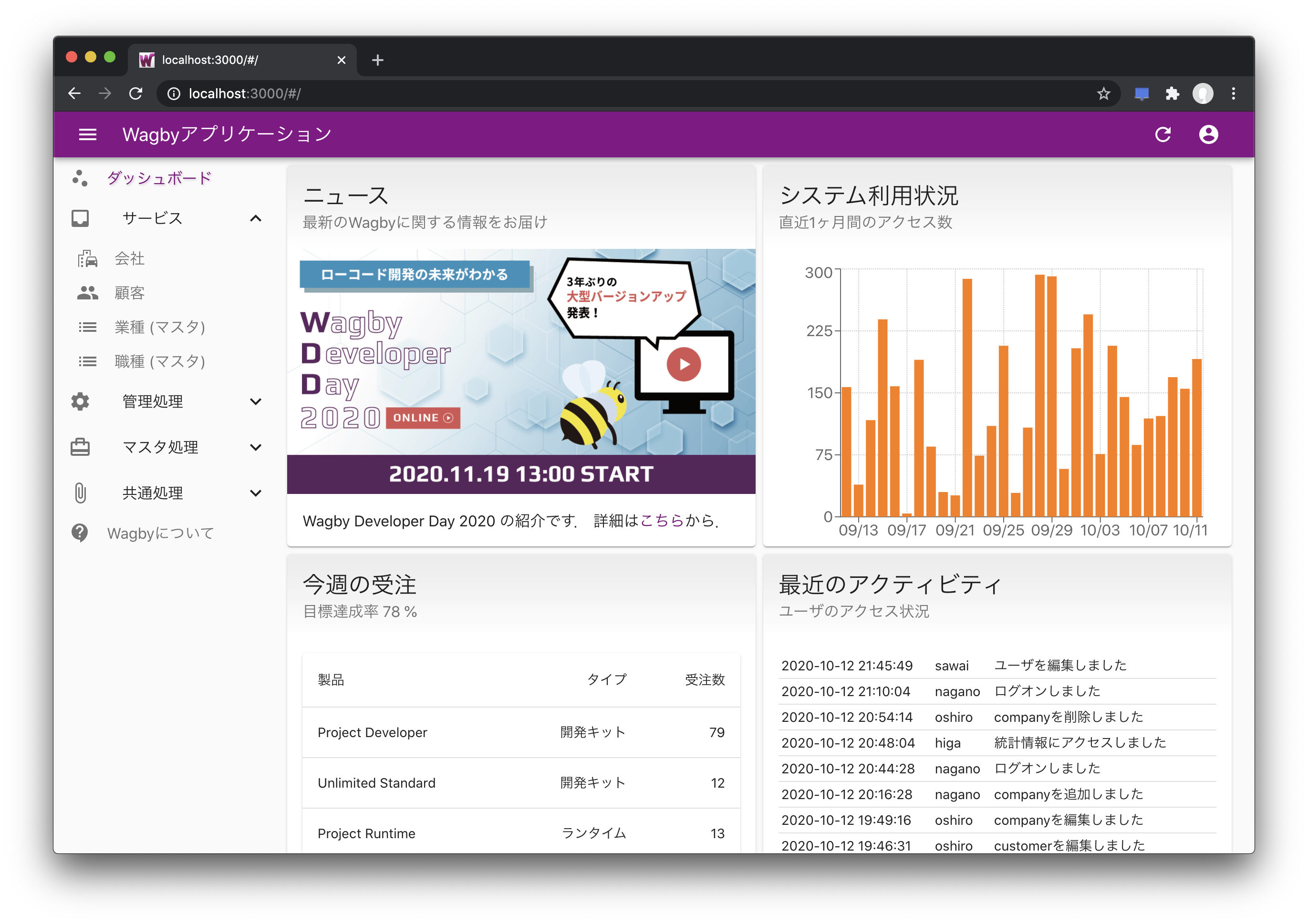Expand the マスタ処理 section chevron
The height and width of the screenshot is (924, 1308).
[256, 447]
